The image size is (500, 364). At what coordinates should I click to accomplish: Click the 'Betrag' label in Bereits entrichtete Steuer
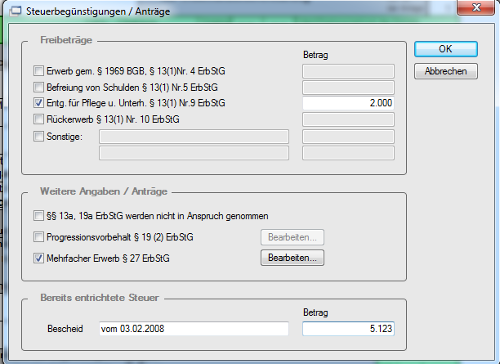coord(316,313)
